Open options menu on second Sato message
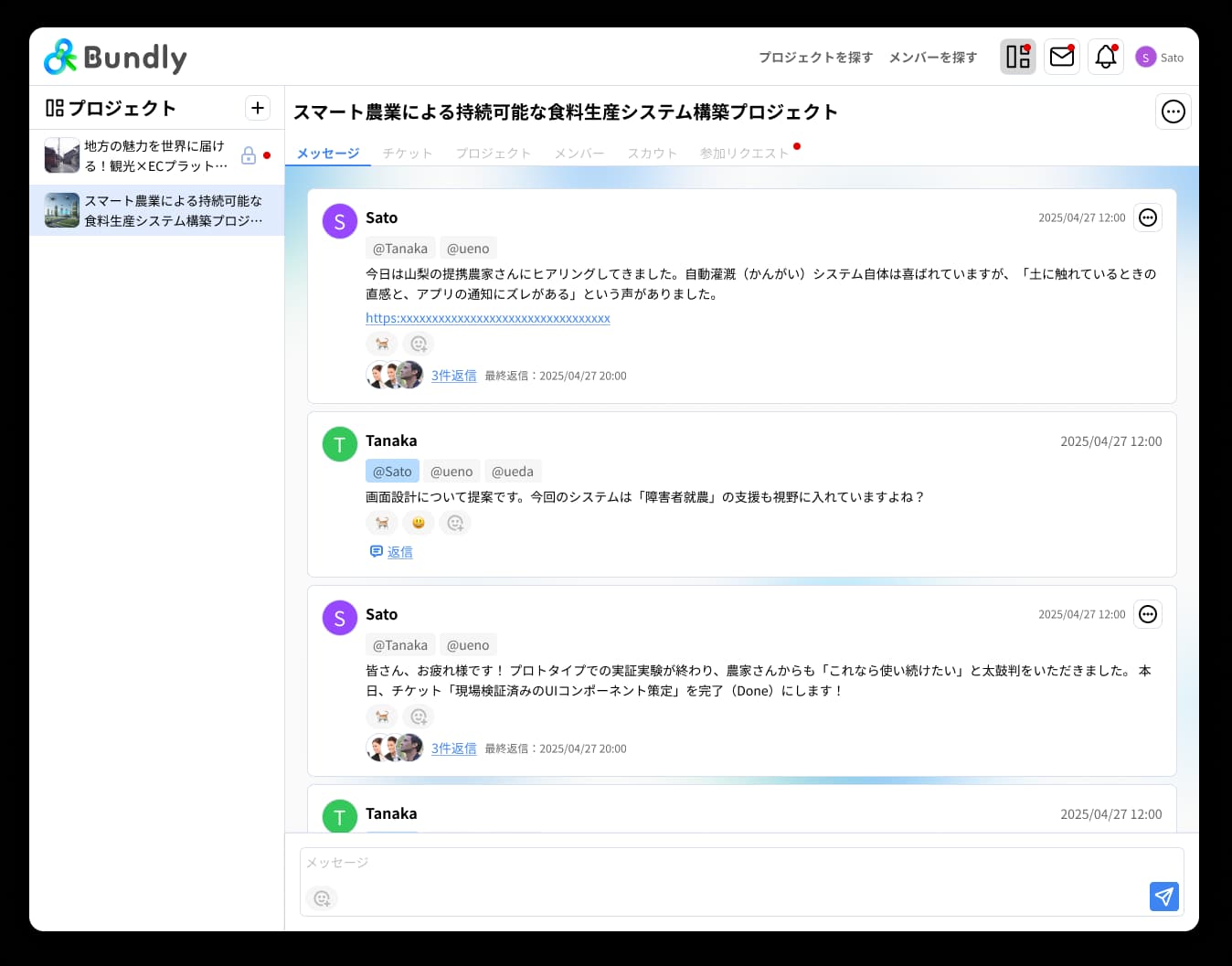The image size is (1232, 966). tap(1148, 614)
